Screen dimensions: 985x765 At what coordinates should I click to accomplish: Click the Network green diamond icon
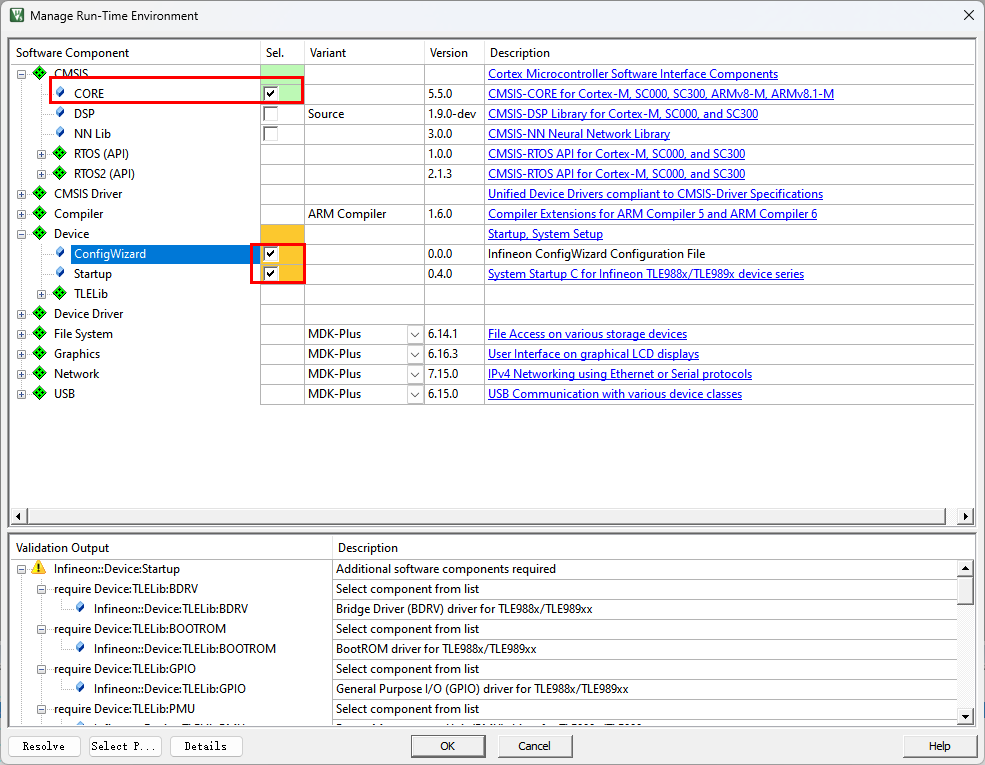(40, 374)
